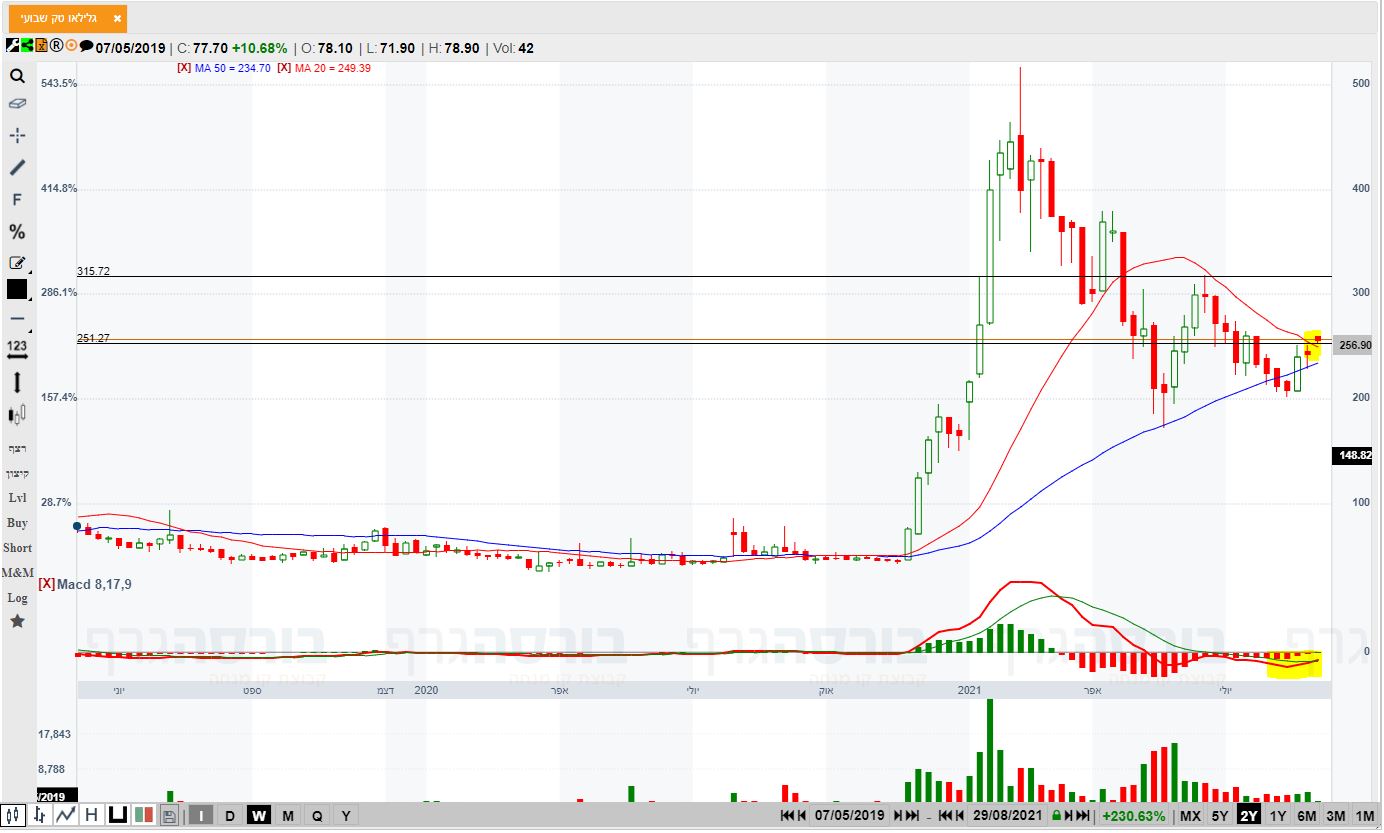Viewport: 1384px width, 833px height.
Task: Set chart range to 6M
Action: click(1307, 816)
